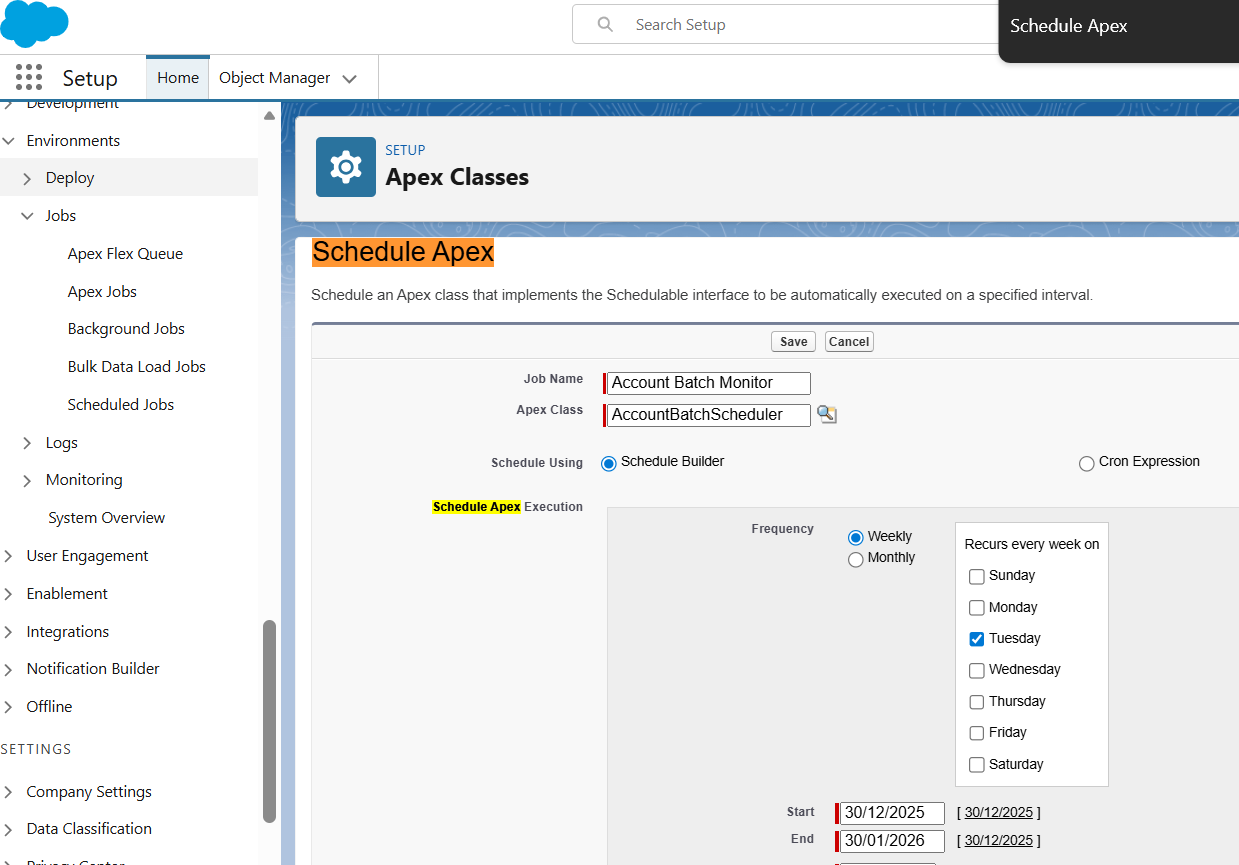Viewport: 1239px width, 865px height.
Task: Switch to the Home tab
Action: (x=178, y=78)
